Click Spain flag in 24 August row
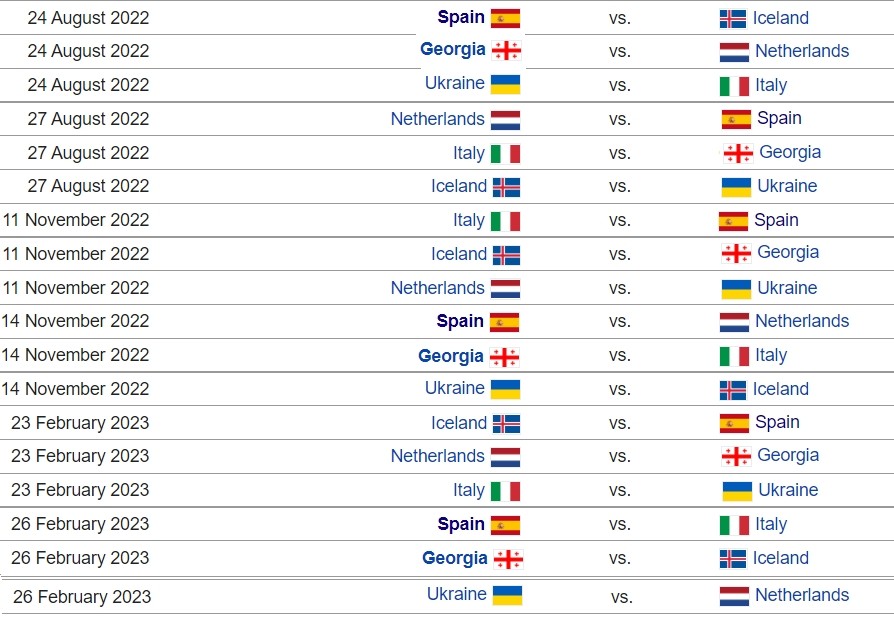This screenshot has height=619, width=894. point(505,18)
